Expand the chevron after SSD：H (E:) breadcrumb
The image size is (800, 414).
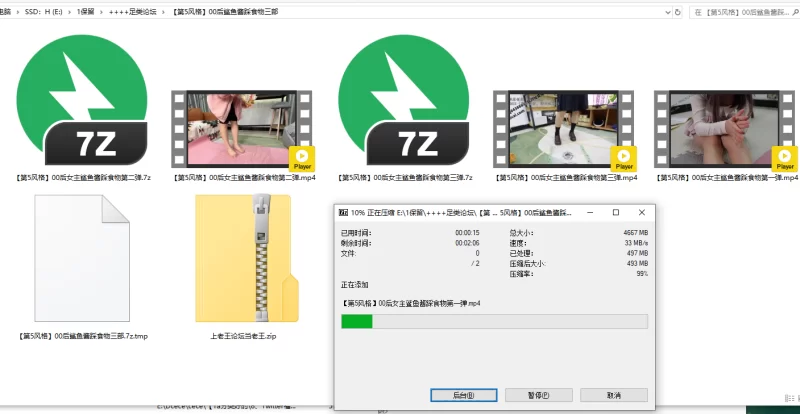pyautogui.click(x=69, y=12)
